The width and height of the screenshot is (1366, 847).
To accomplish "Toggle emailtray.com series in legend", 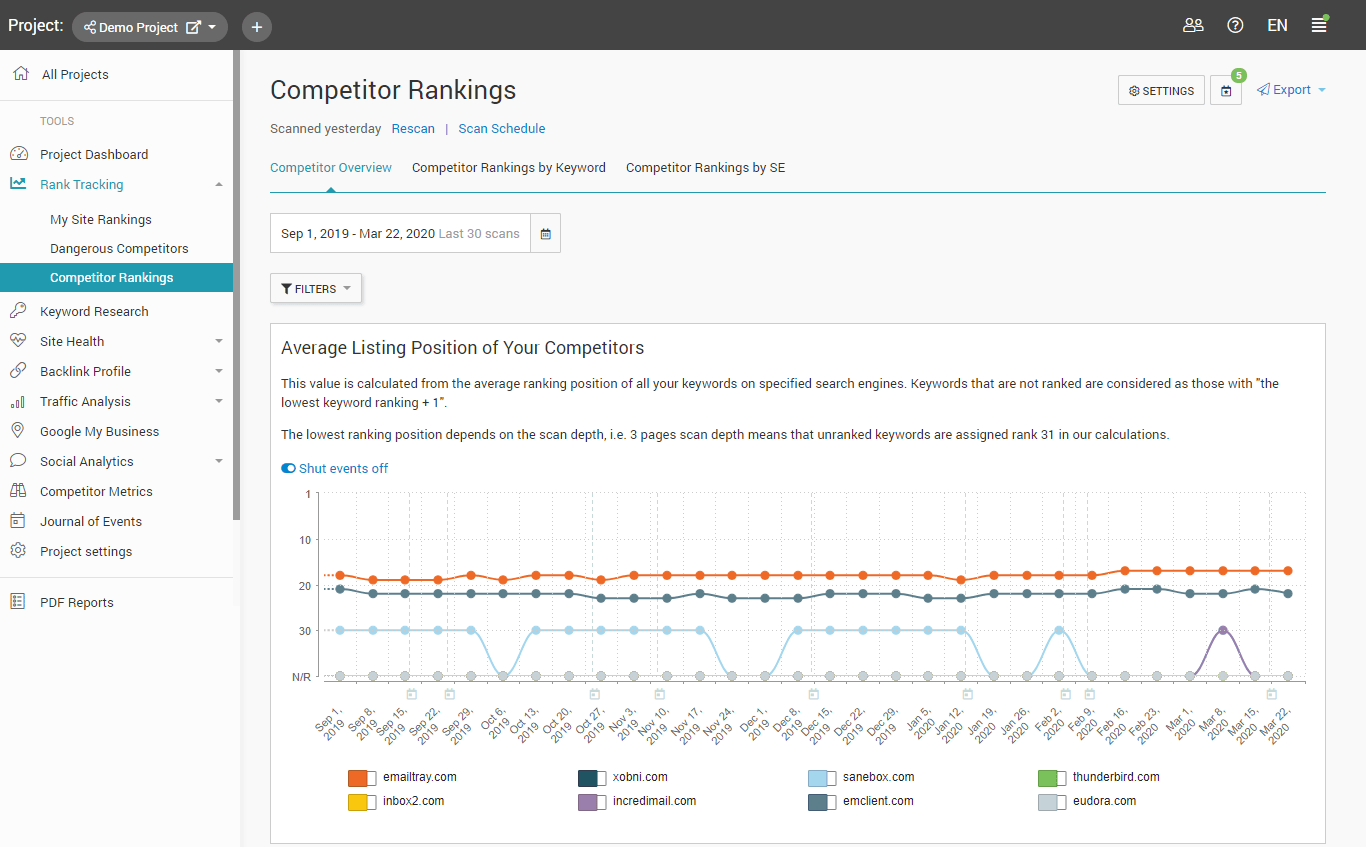I will tap(362, 778).
